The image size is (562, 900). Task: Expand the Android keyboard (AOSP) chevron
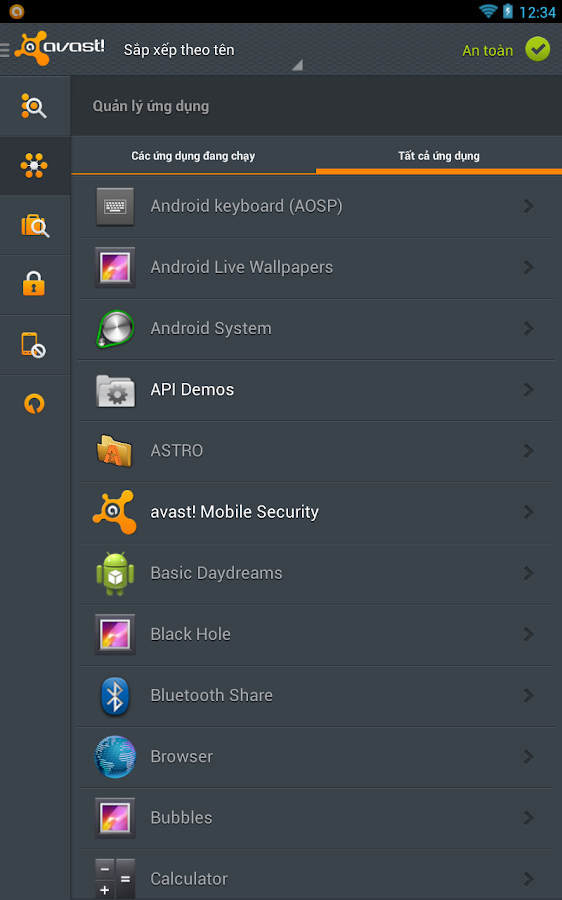(529, 206)
